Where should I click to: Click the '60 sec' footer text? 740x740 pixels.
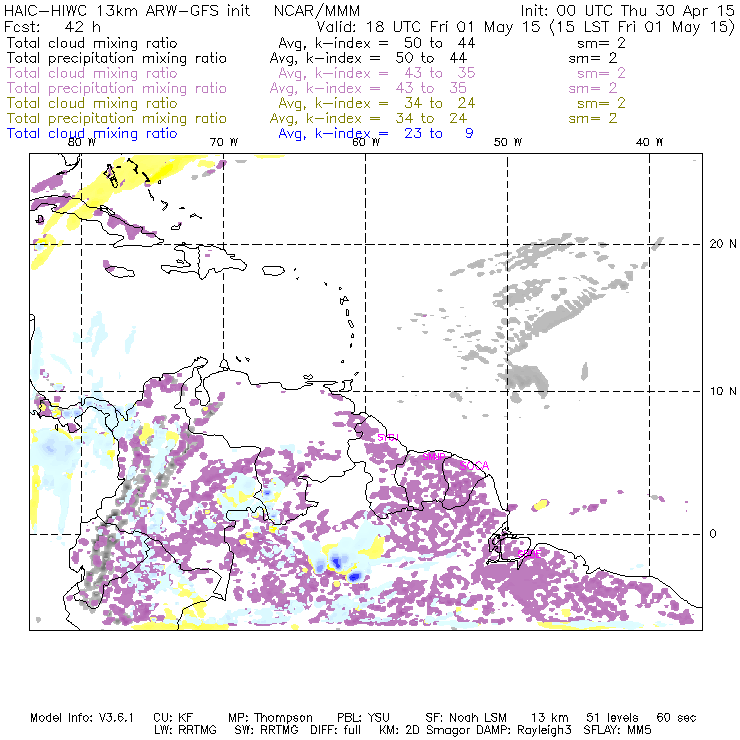[676, 718]
